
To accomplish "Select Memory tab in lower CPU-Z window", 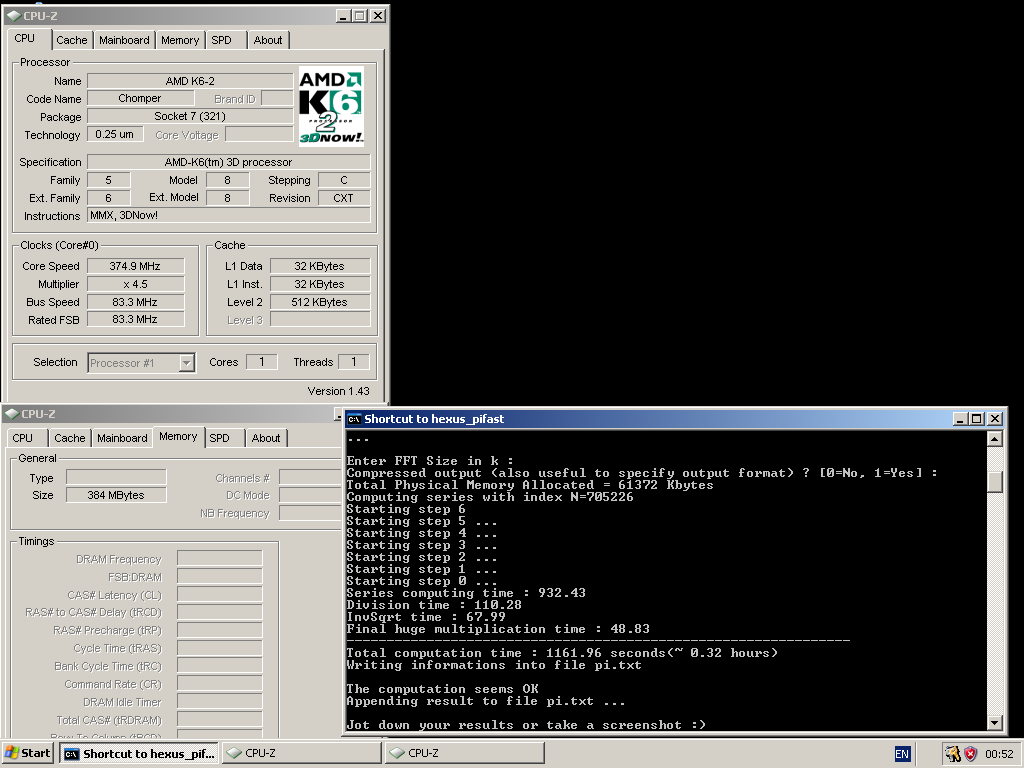I will 178,436.
